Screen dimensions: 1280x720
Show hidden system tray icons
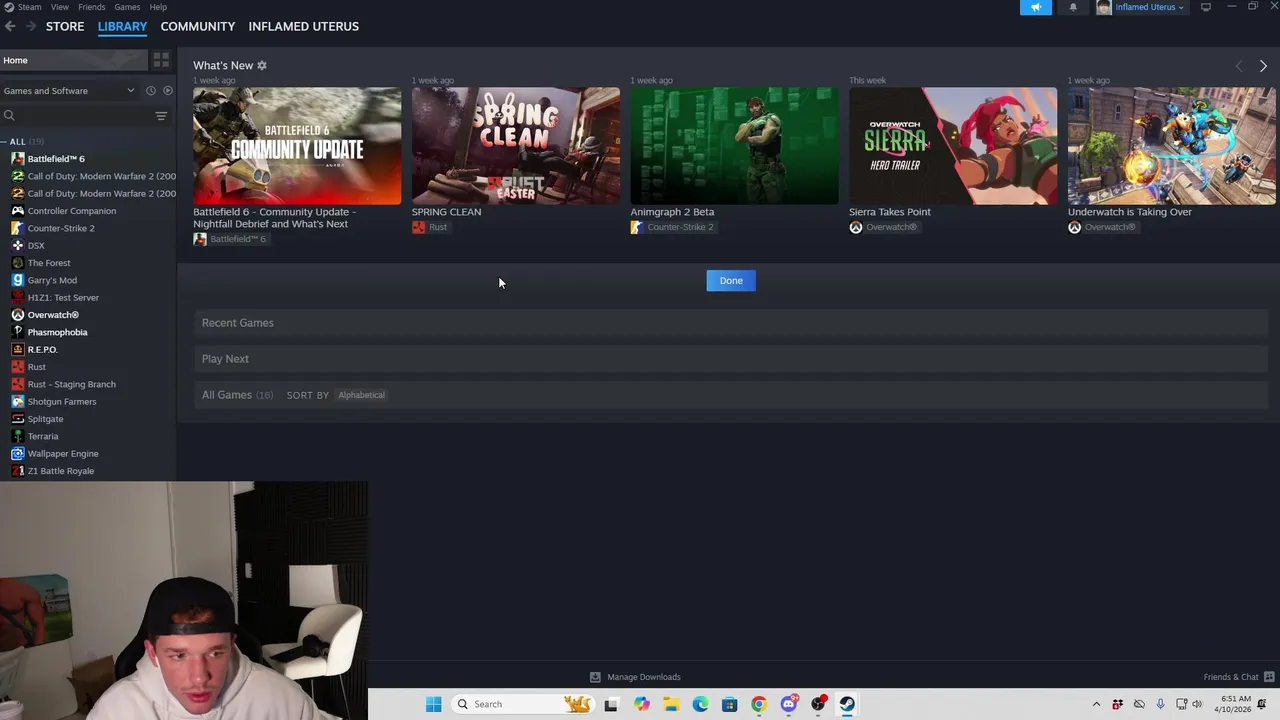coord(1096,704)
